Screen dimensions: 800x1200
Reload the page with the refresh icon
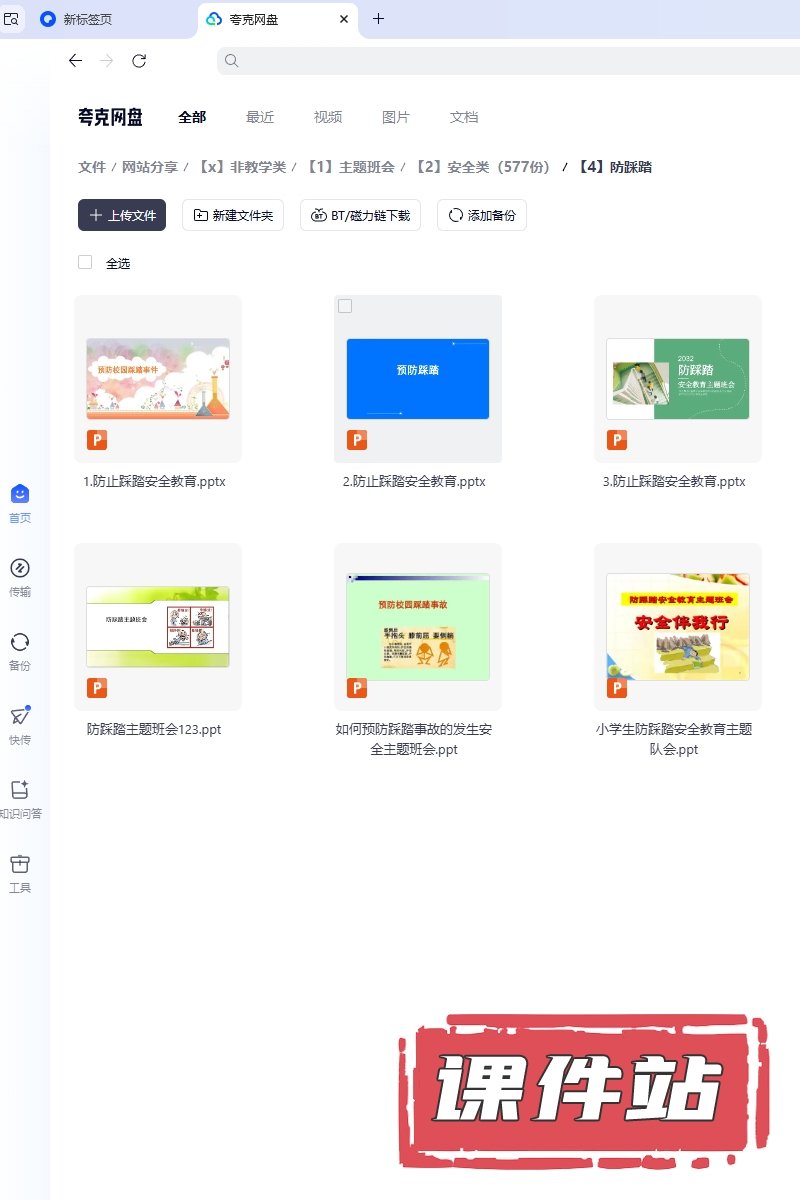click(139, 61)
